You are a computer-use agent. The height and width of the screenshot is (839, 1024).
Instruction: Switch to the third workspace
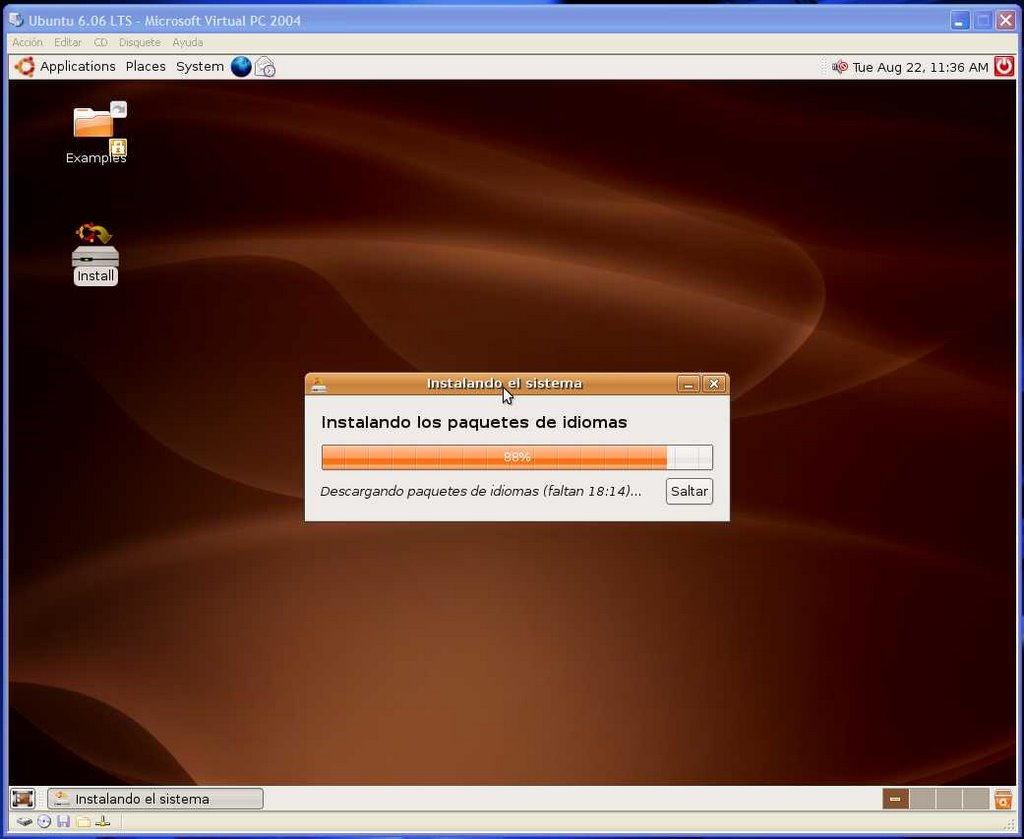(x=949, y=799)
